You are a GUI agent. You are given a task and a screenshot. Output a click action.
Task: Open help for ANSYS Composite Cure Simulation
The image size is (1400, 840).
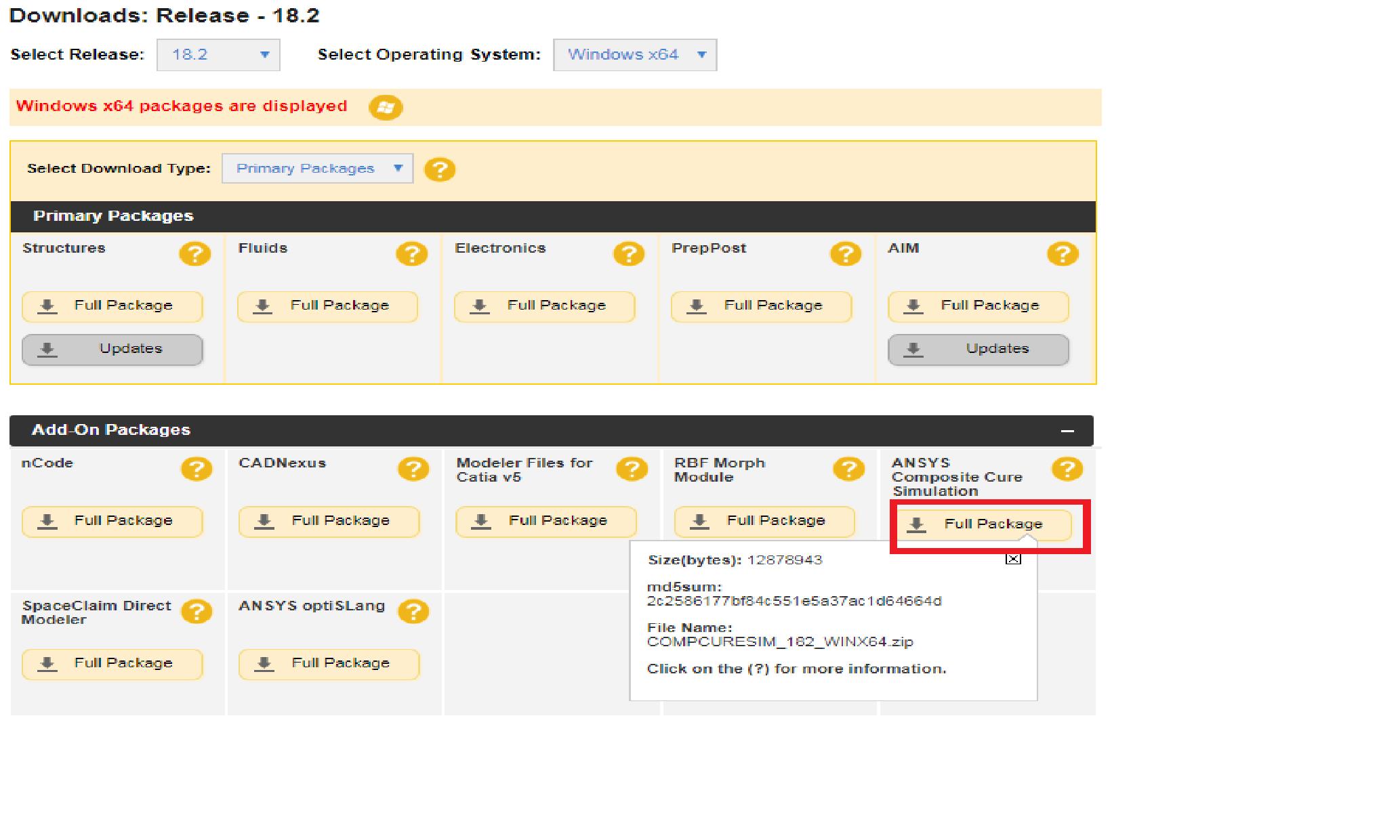1067,469
